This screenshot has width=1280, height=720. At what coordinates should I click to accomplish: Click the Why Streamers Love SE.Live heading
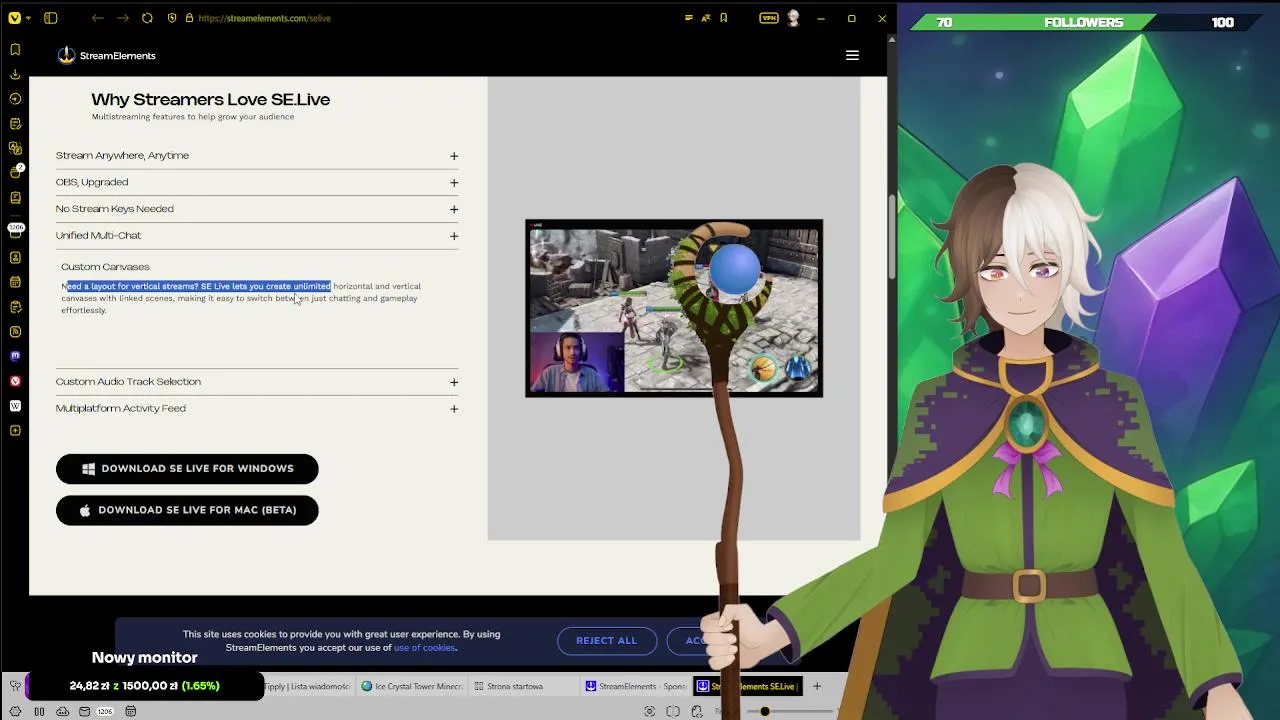pyautogui.click(x=211, y=99)
